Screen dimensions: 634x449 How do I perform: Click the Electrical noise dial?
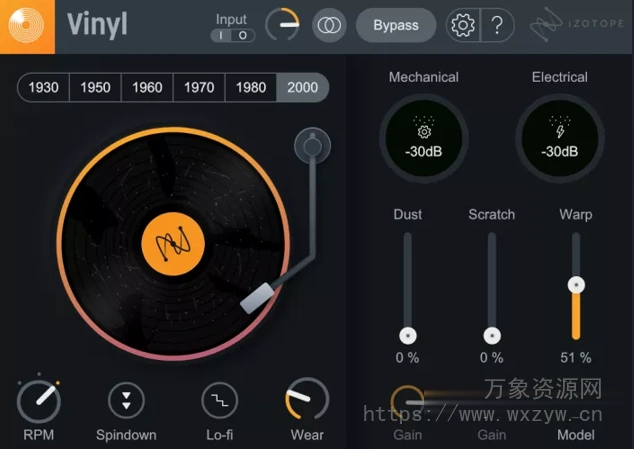pyautogui.click(x=559, y=140)
